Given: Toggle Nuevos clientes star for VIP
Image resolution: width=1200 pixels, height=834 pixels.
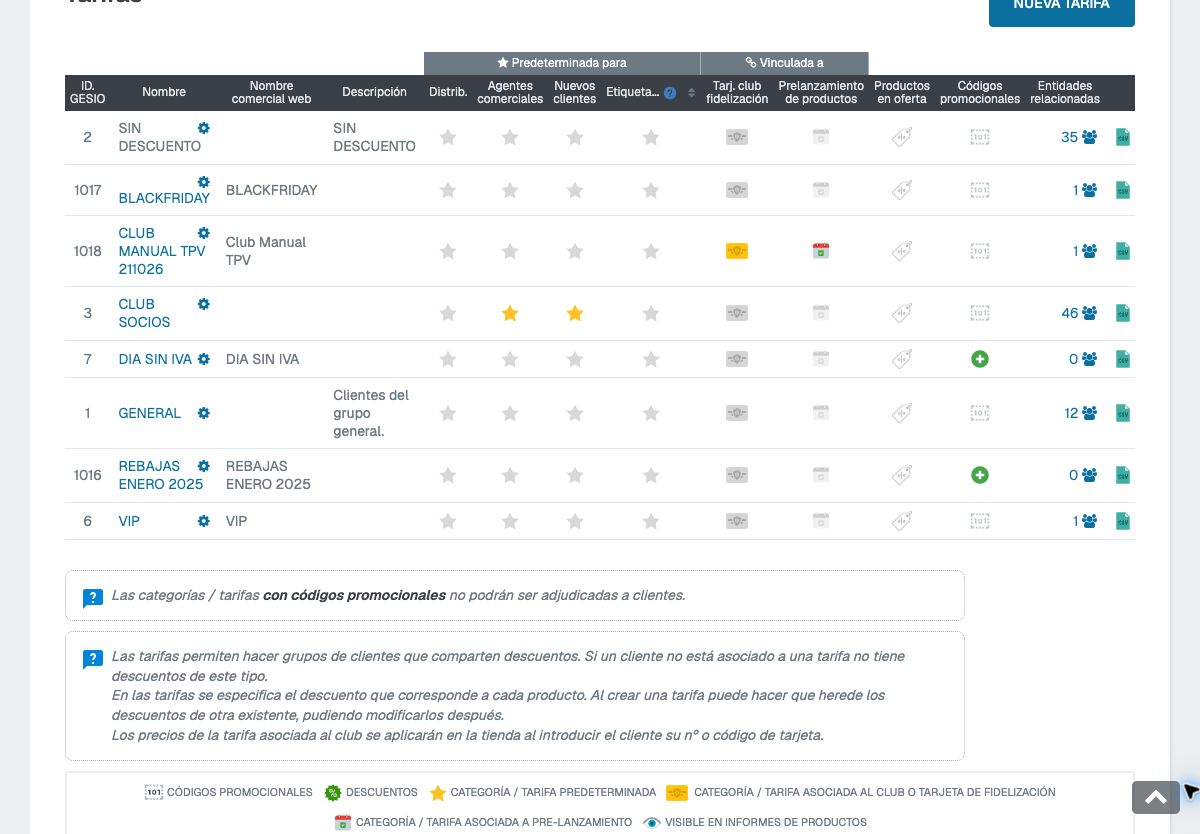Looking at the screenshot, I should click(x=575, y=521).
